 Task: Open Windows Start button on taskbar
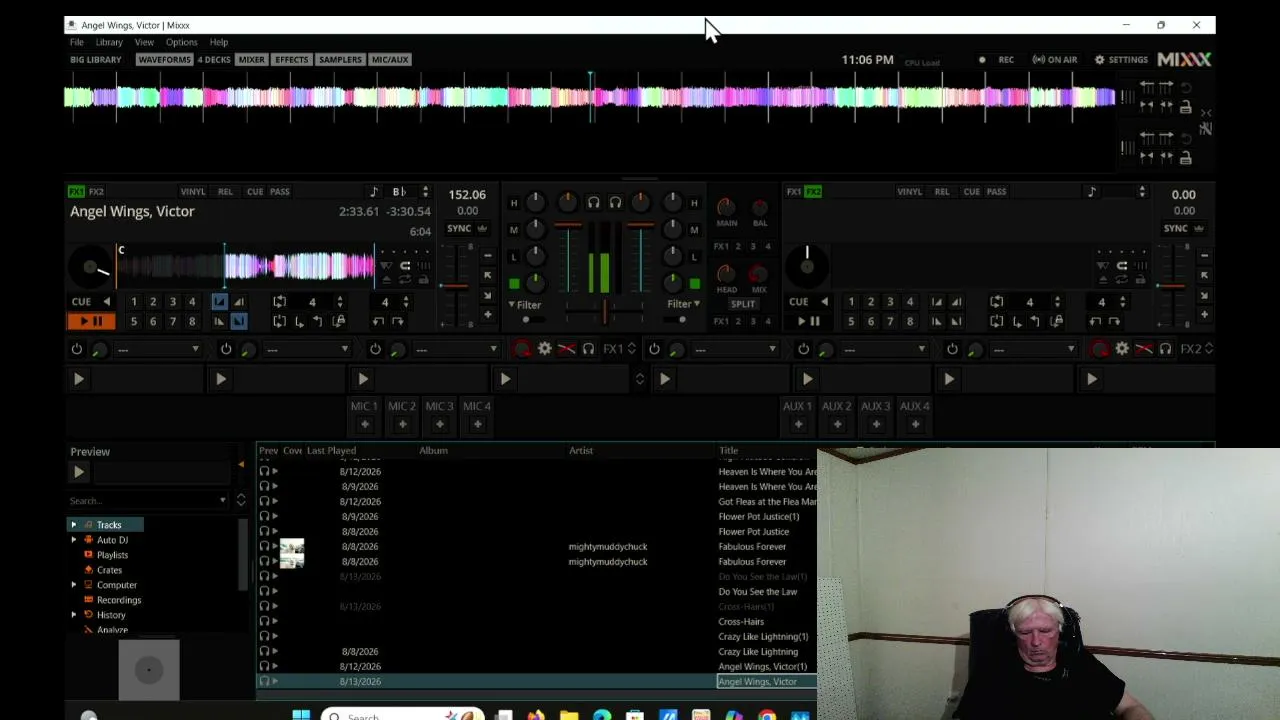point(301,715)
